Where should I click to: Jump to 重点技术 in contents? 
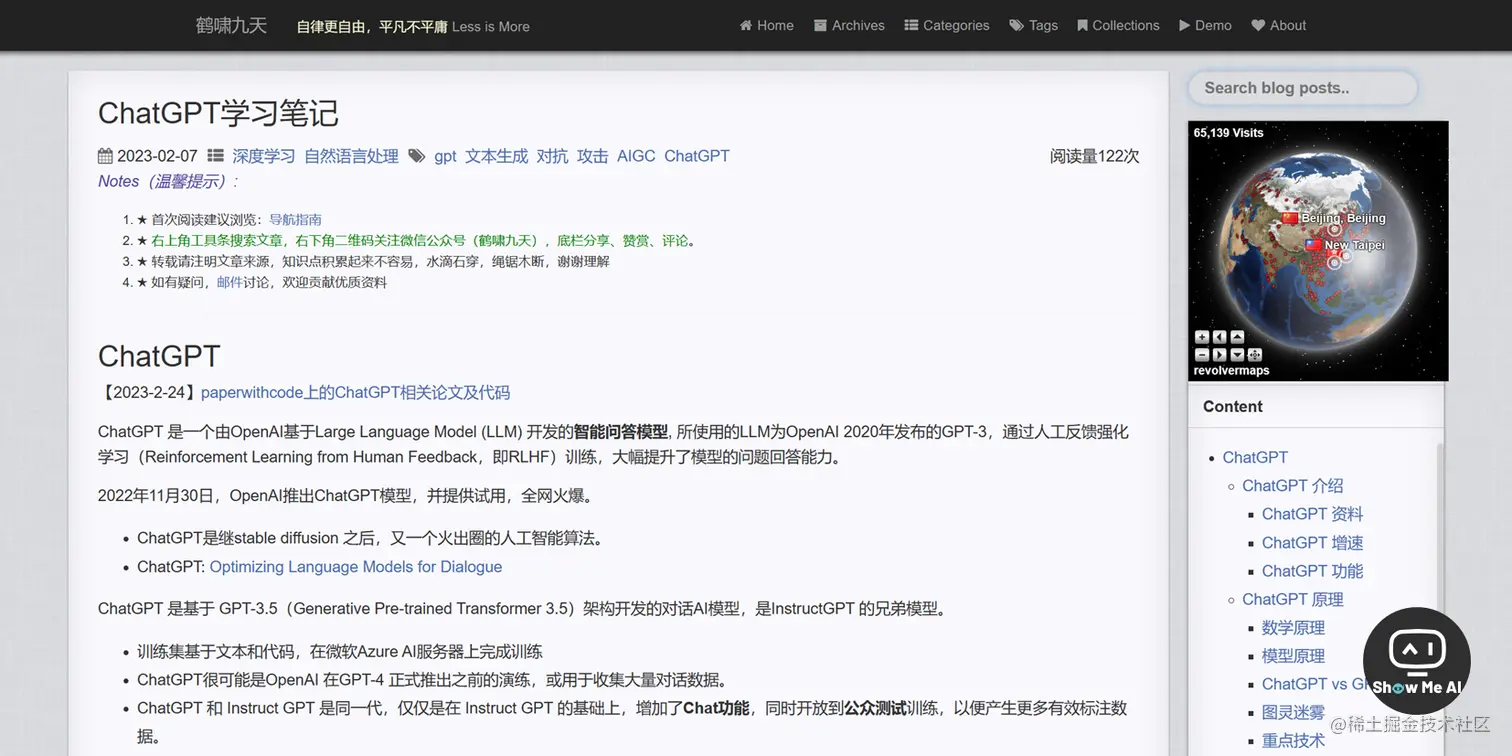1293,741
